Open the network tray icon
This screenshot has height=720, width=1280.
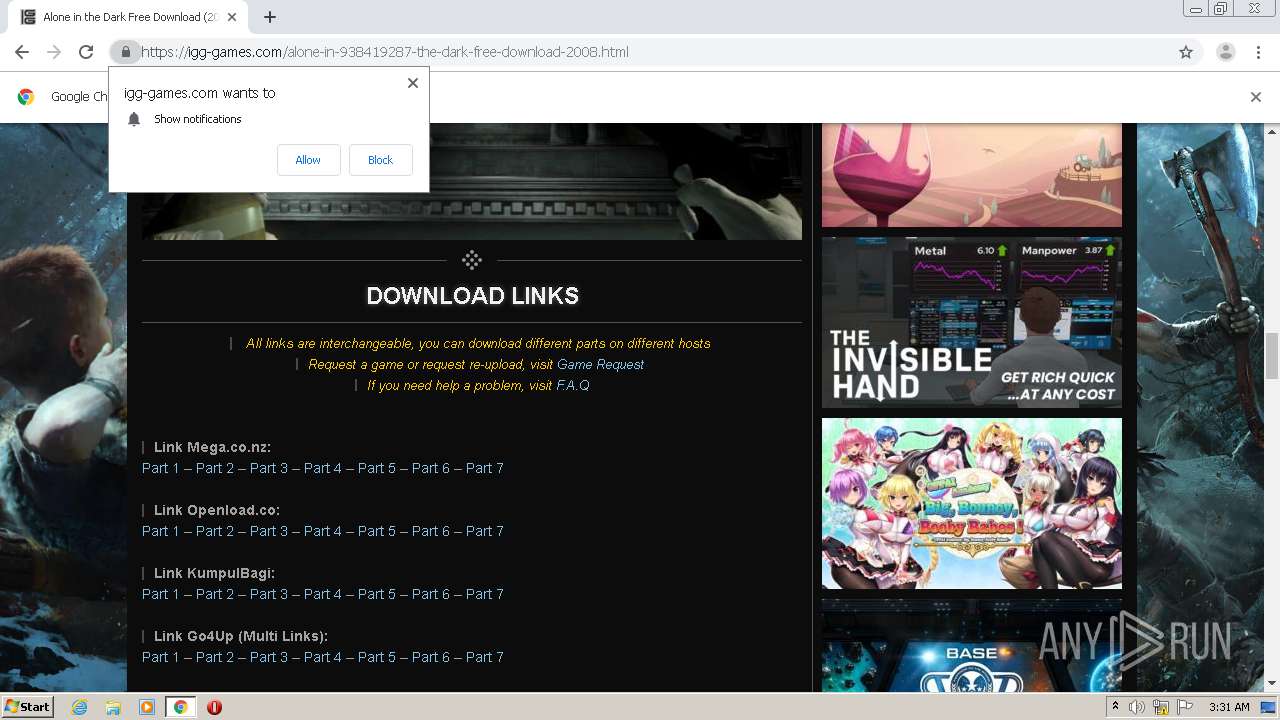click(x=1161, y=707)
